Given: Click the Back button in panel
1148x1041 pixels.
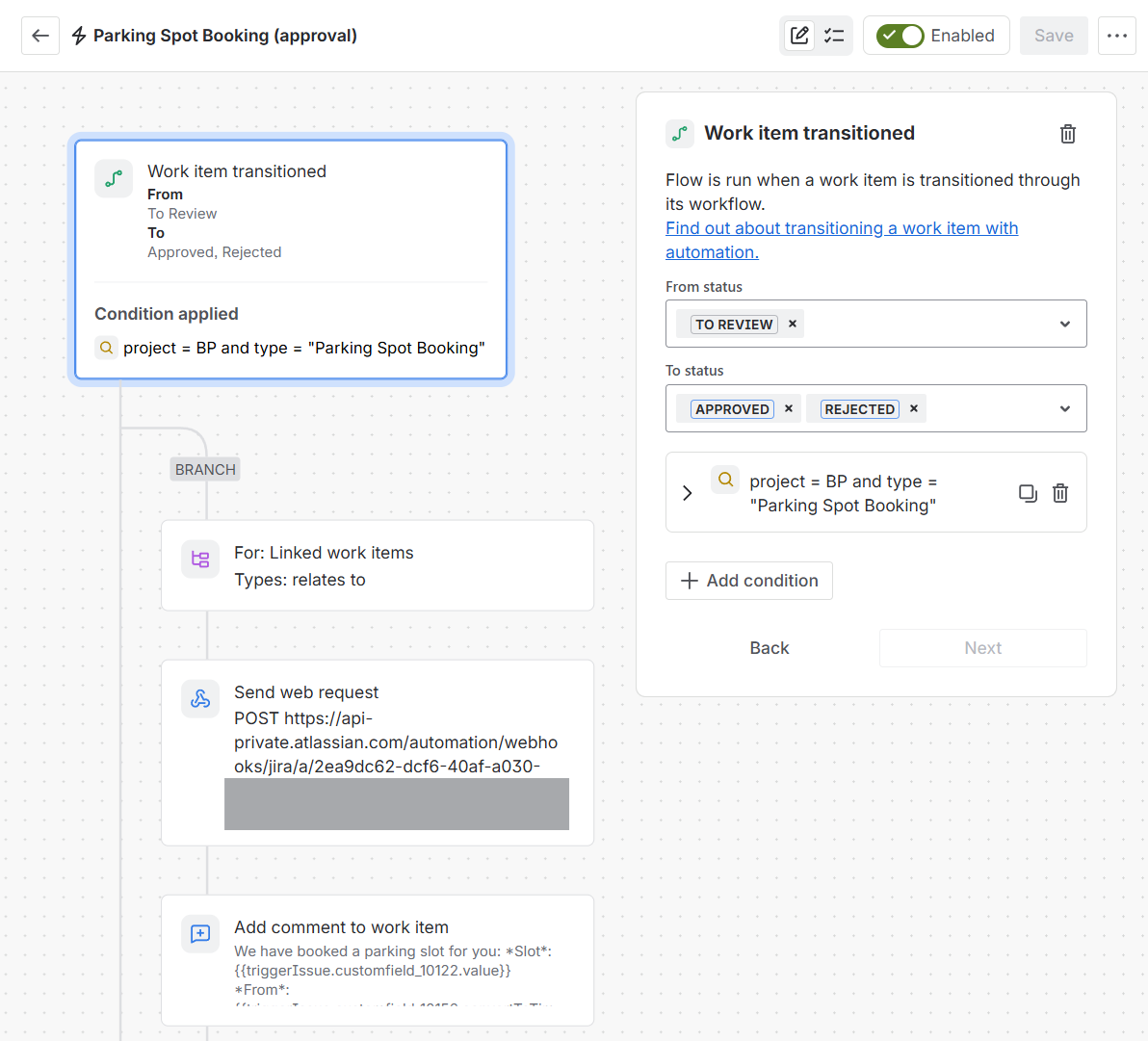Looking at the screenshot, I should [769, 648].
